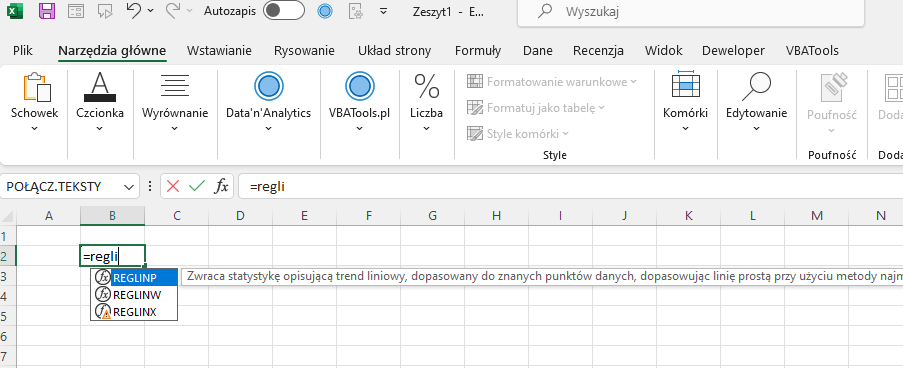Open the Plik menu tab
This screenshot has height=368, width=903.
click(22, 51)
